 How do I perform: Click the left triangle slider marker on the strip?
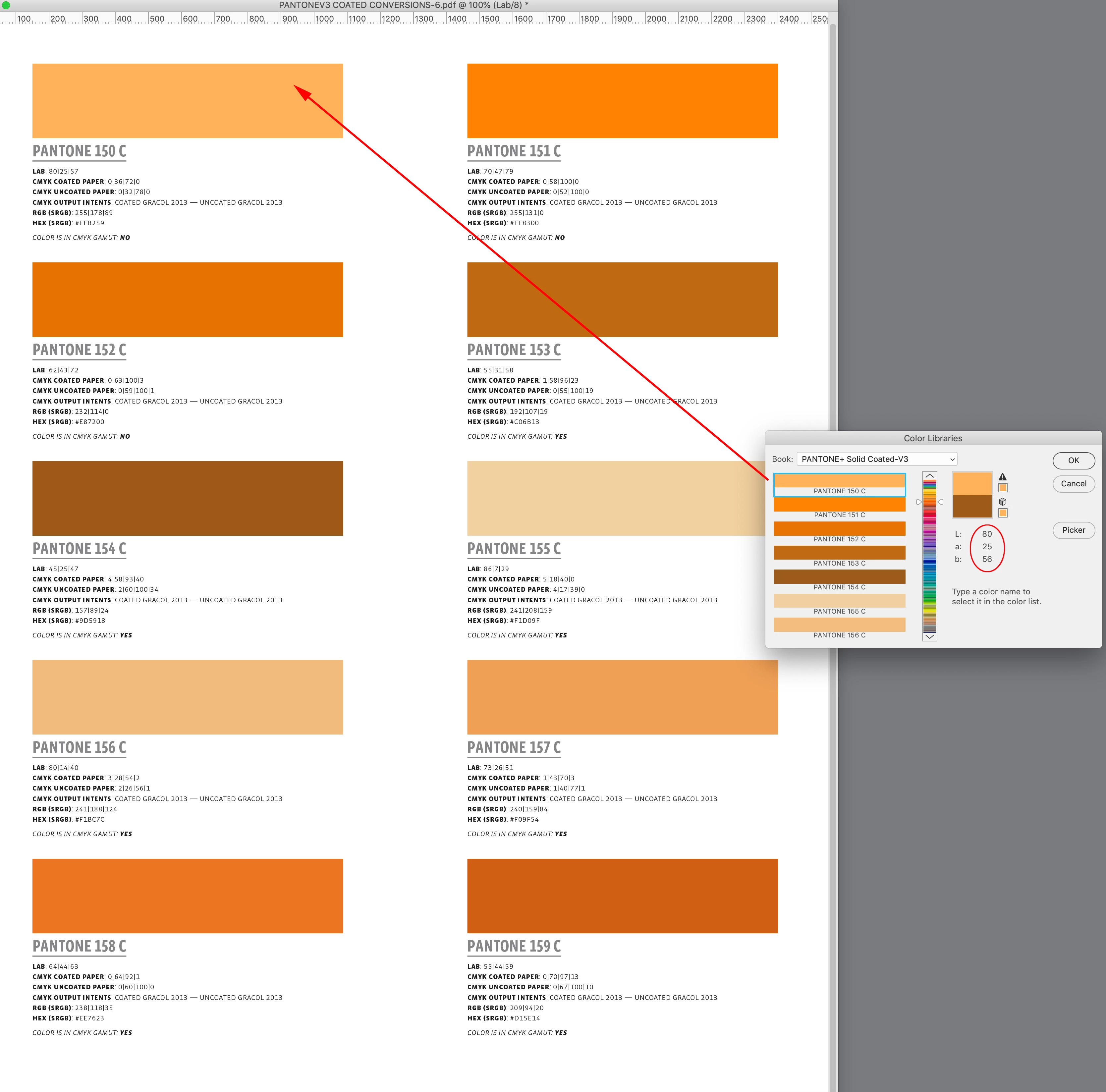click(x=918, y=502)
